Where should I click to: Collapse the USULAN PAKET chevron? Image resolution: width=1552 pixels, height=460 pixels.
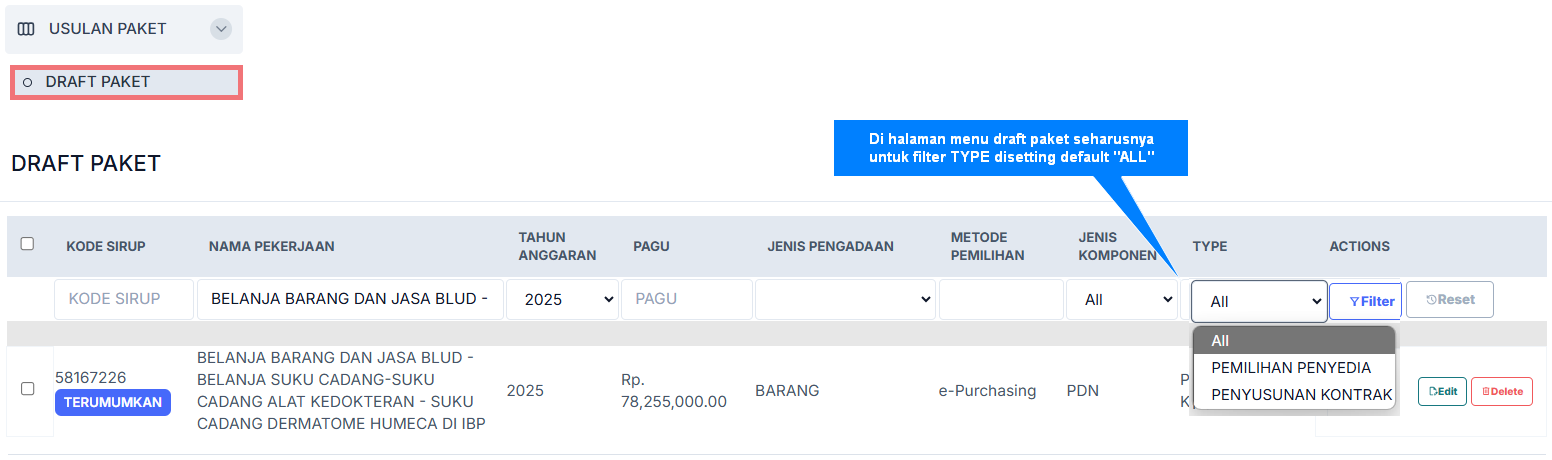tap(221, 29)
